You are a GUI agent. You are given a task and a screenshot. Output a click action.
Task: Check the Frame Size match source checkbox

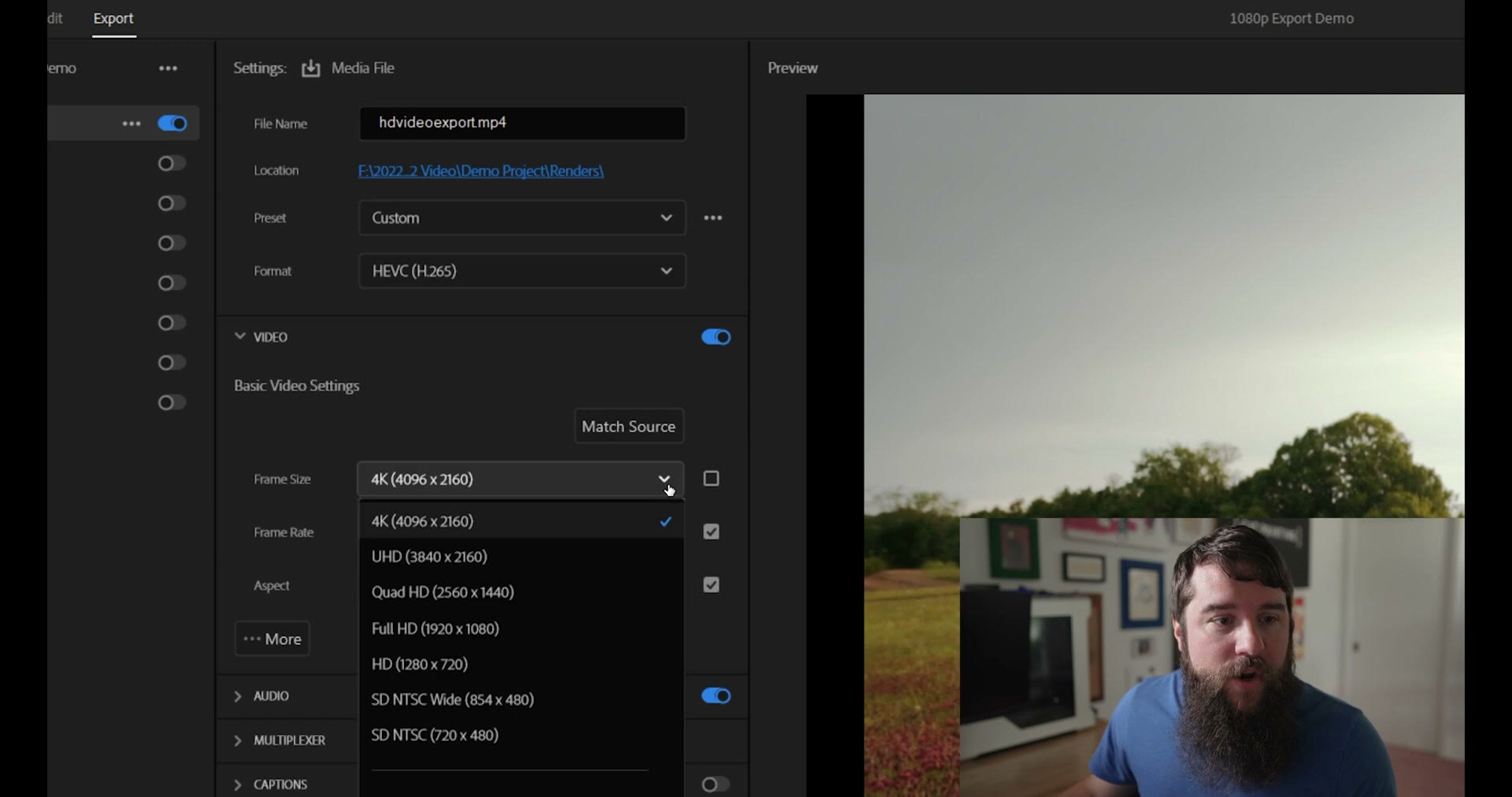(711, 479)
